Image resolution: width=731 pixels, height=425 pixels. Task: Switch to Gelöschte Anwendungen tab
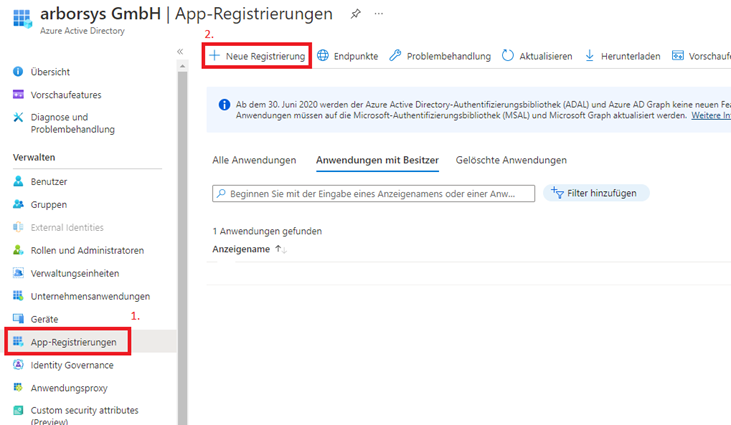(x=511, y=160)
